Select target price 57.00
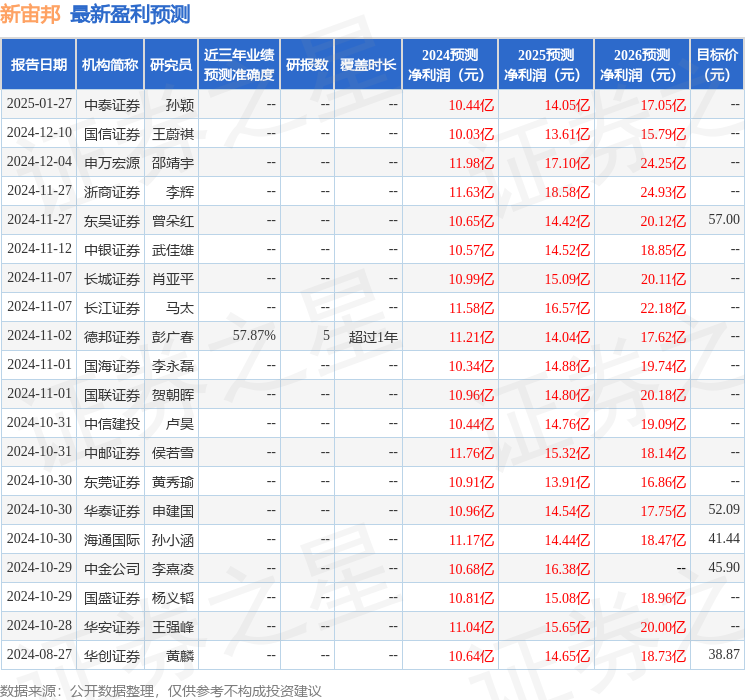This screenshot has height=700, width=745. tap(724, 220)
